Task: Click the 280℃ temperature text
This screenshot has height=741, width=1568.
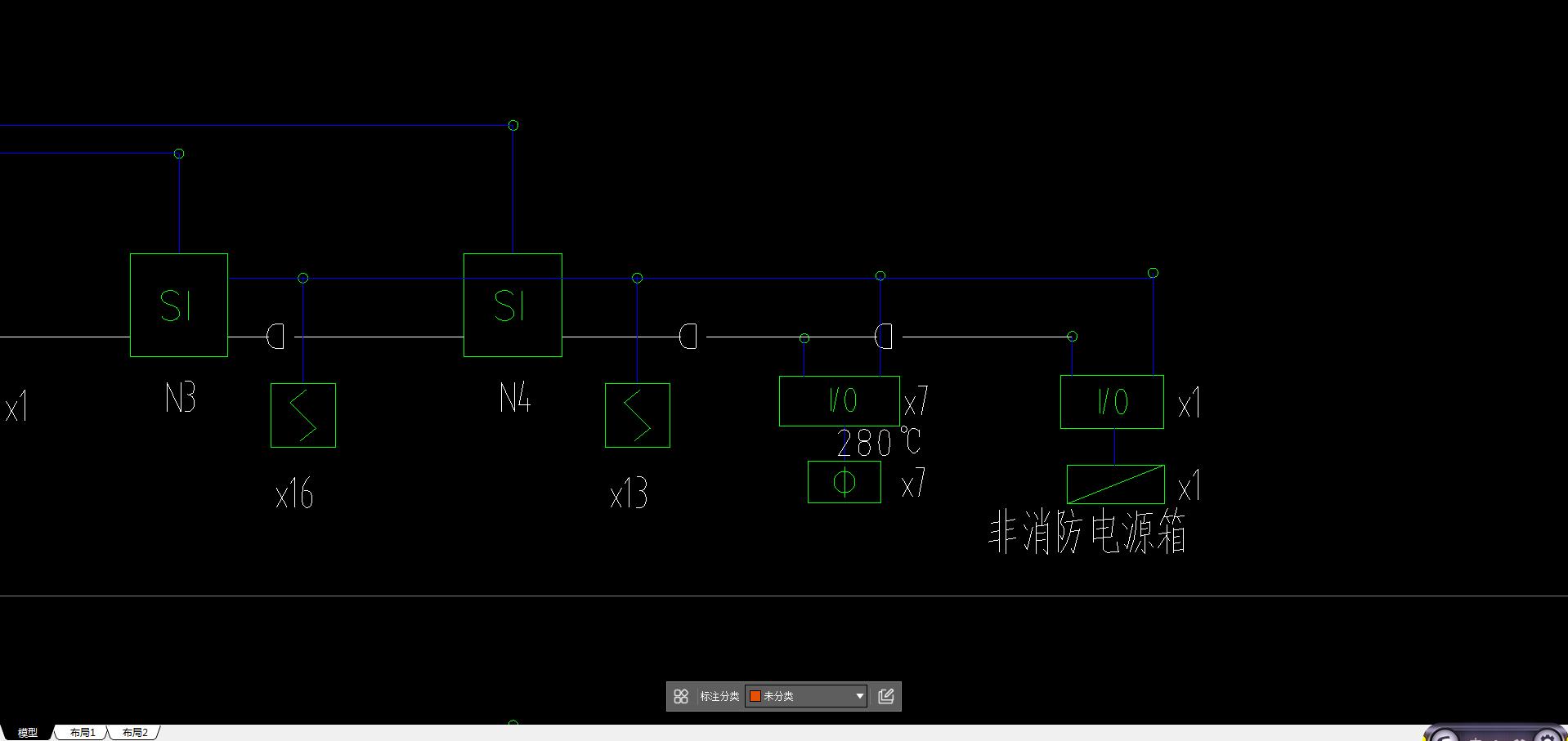Action: click(x=880, y=442)
